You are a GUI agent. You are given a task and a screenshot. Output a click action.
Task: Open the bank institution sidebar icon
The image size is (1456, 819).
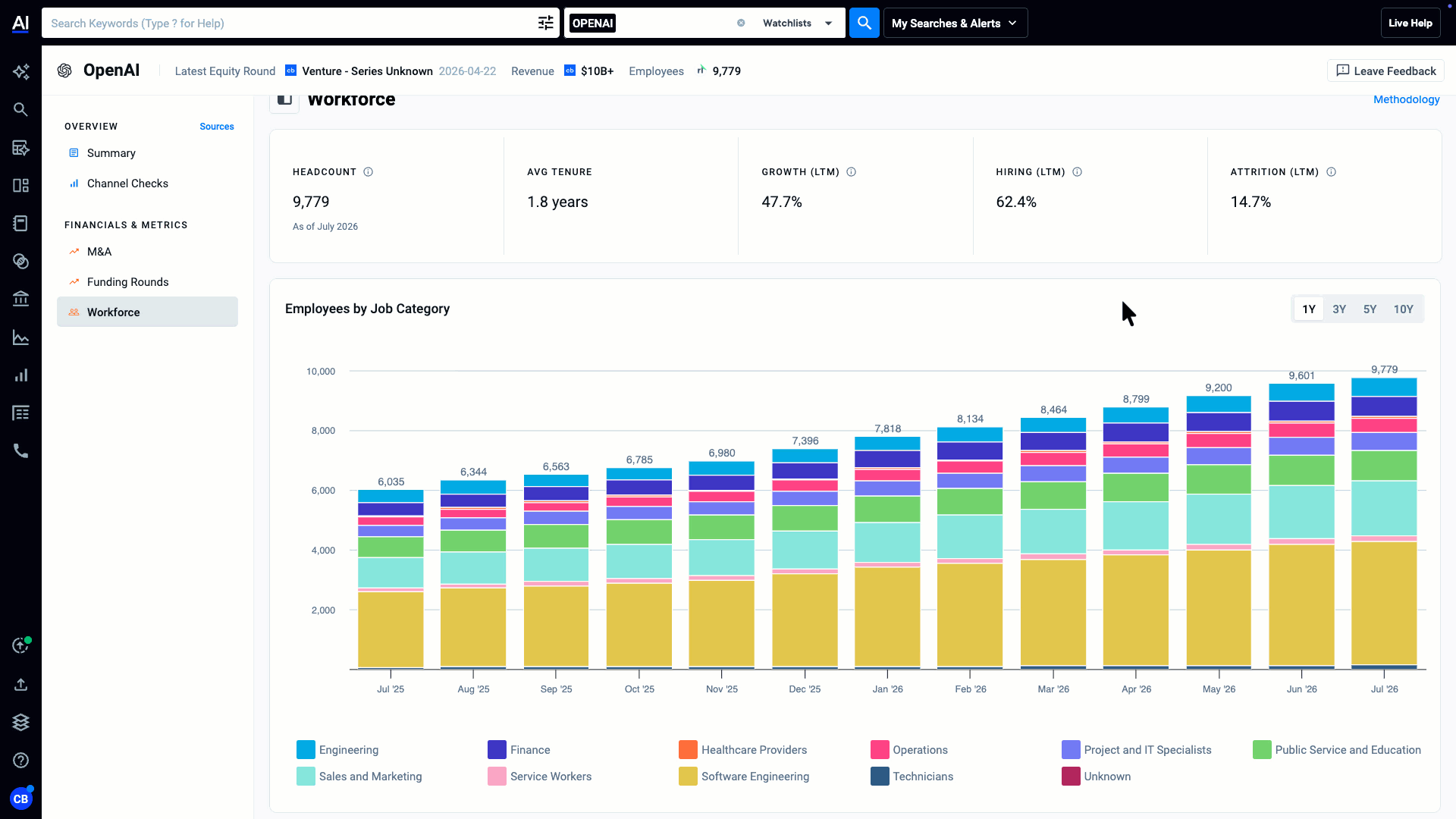point(20,299)
